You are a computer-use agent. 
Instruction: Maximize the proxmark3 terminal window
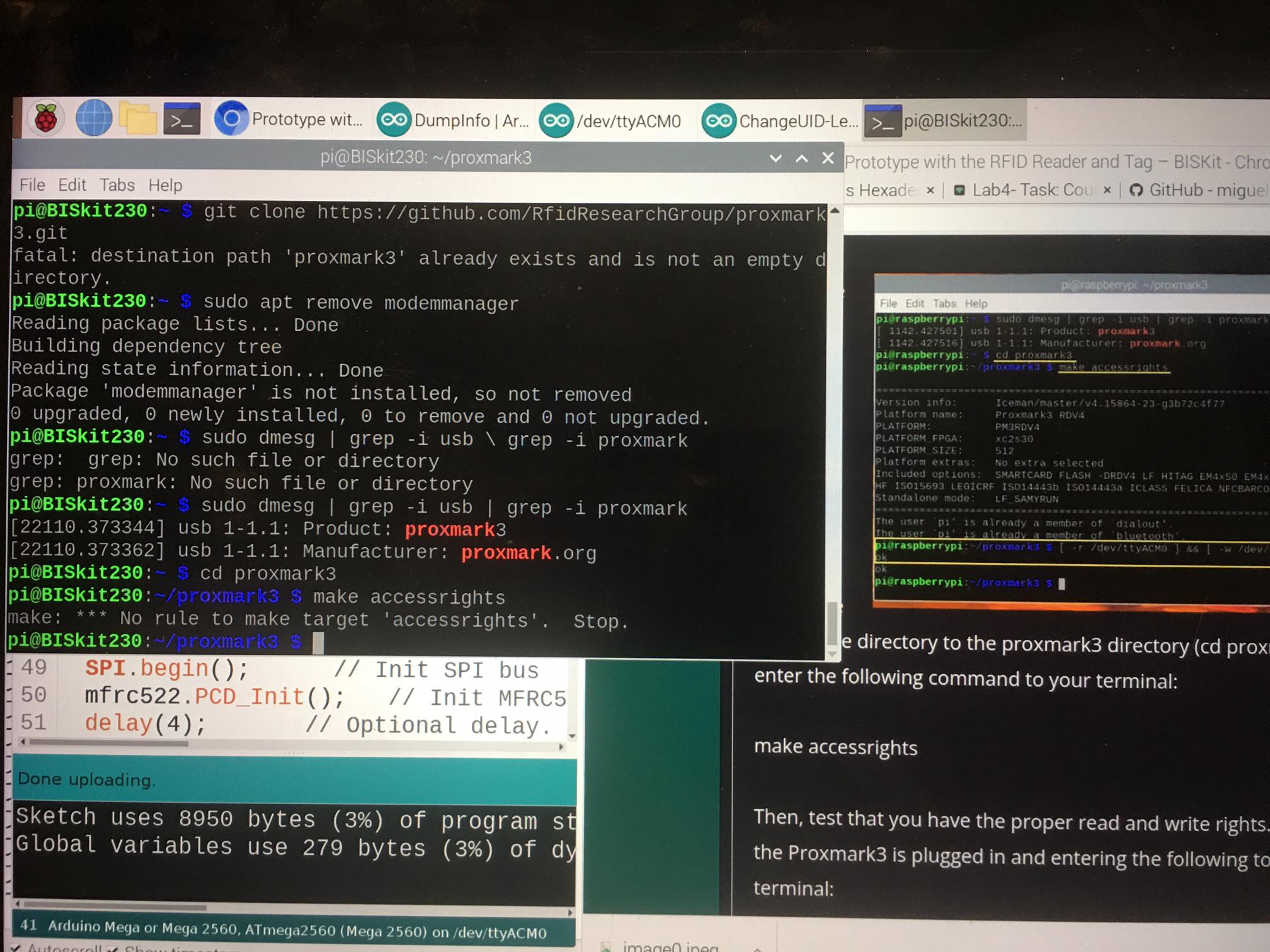pos(801,159)
